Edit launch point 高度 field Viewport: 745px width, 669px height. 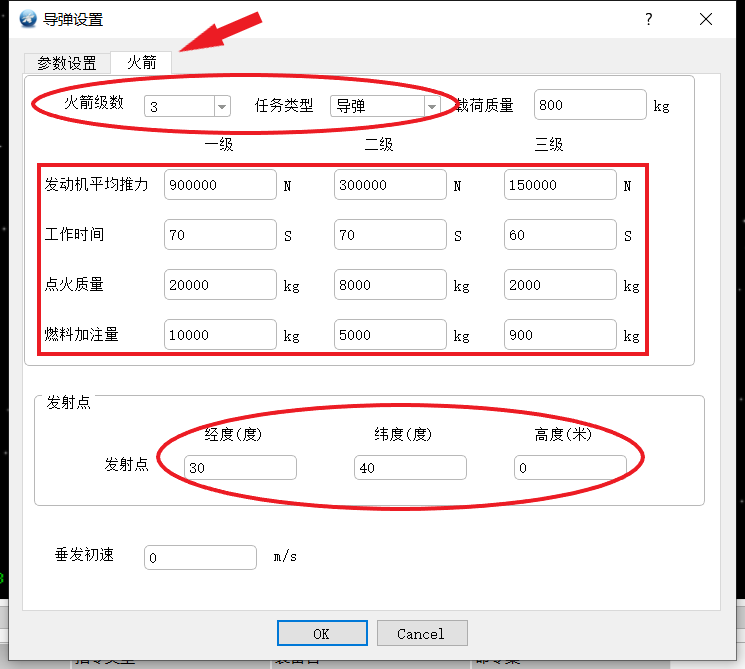click(x=570, y=468)
